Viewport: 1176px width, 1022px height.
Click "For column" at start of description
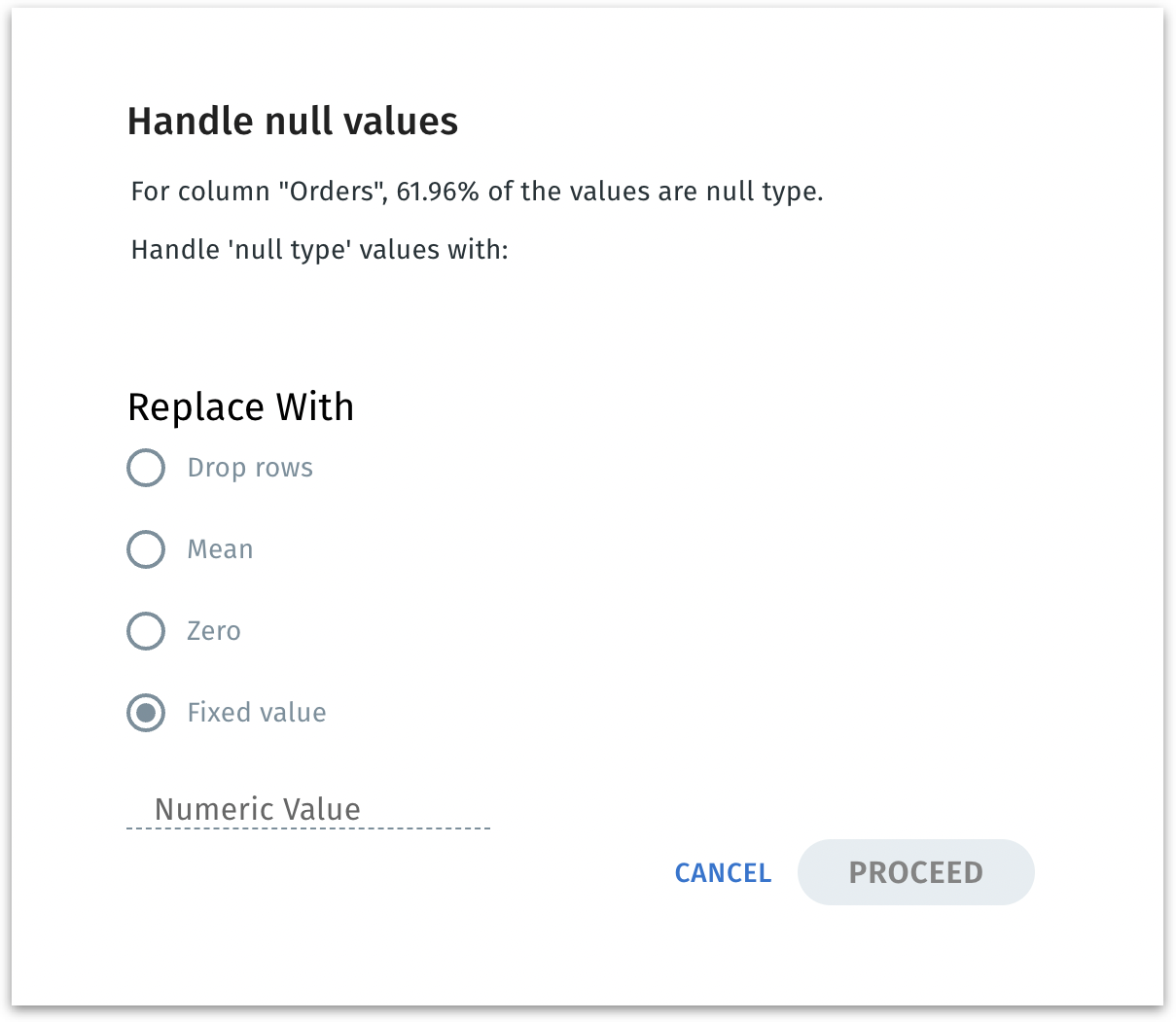pos(200,192)
